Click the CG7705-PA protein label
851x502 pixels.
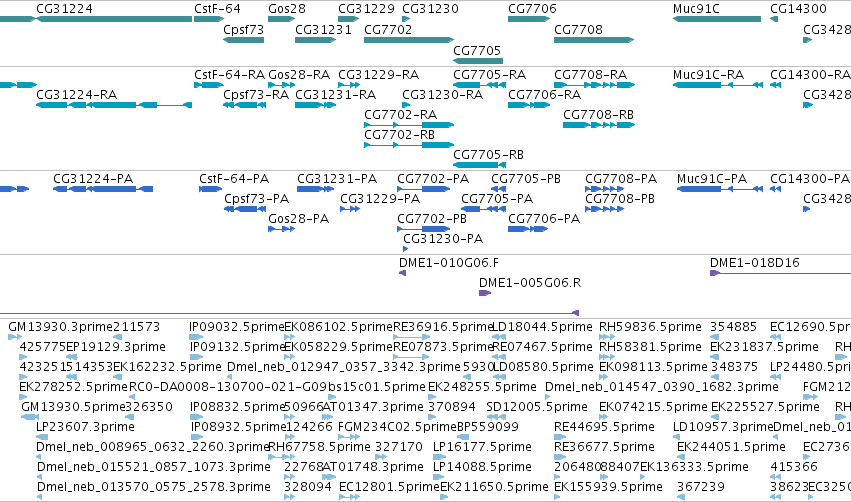point(497,199)
